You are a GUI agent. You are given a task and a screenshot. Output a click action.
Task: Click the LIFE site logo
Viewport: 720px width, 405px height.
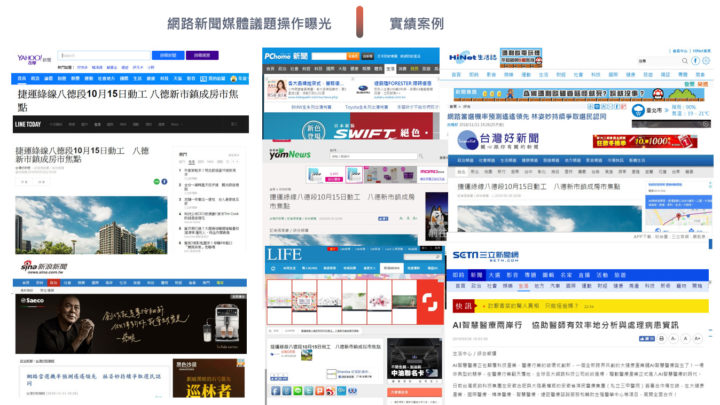(x=287, y=254)
